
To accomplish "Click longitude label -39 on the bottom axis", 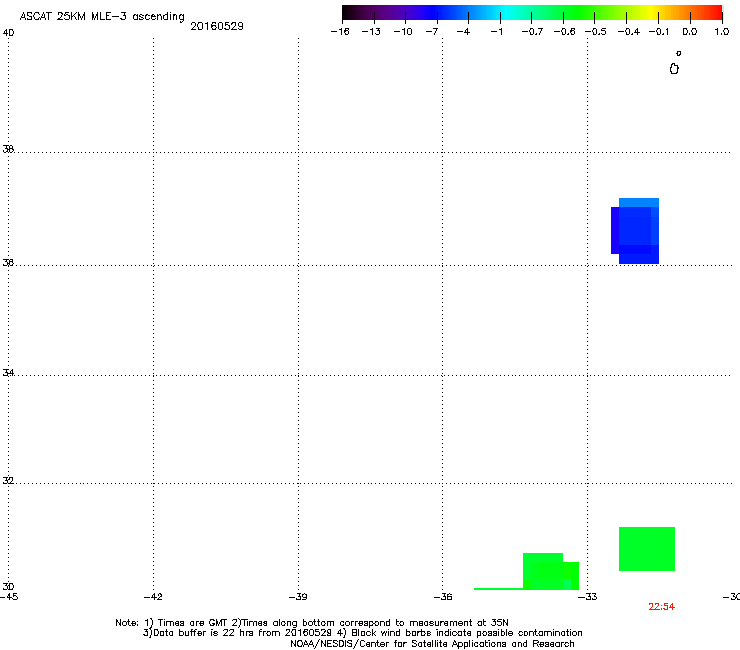I will [298, 597].
